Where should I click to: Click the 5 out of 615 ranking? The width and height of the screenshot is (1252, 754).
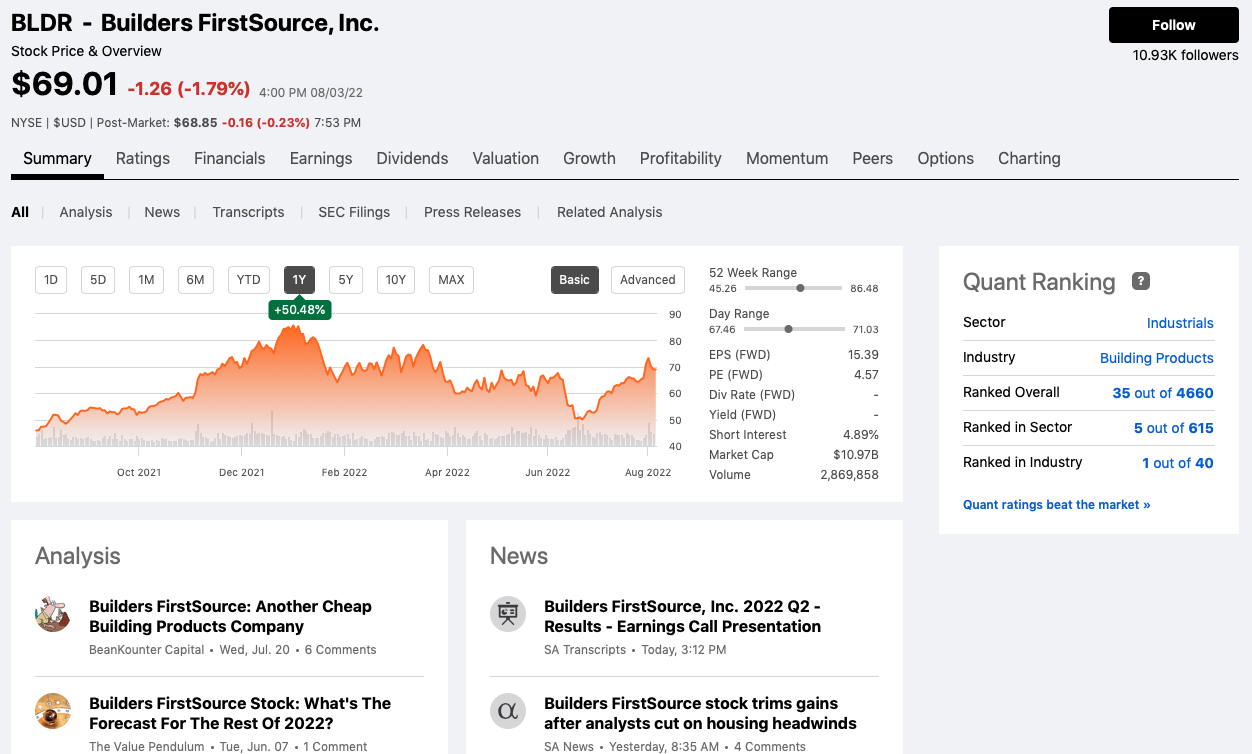pos(1174,428)
